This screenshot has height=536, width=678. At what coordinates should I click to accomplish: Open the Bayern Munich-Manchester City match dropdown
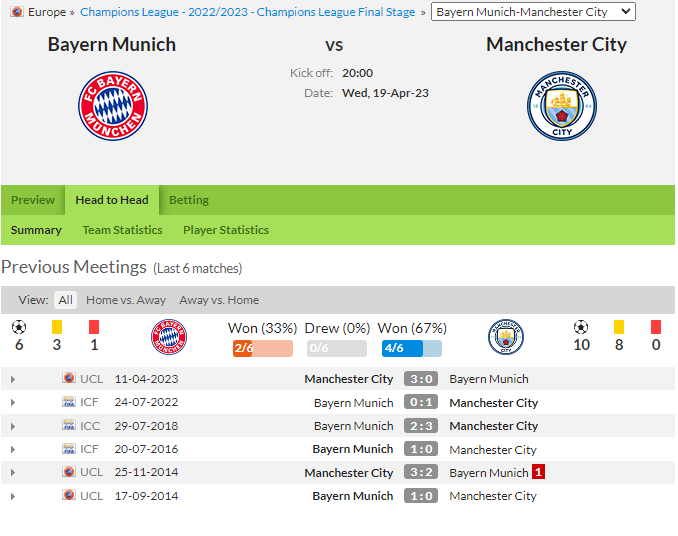click(533, 12)
